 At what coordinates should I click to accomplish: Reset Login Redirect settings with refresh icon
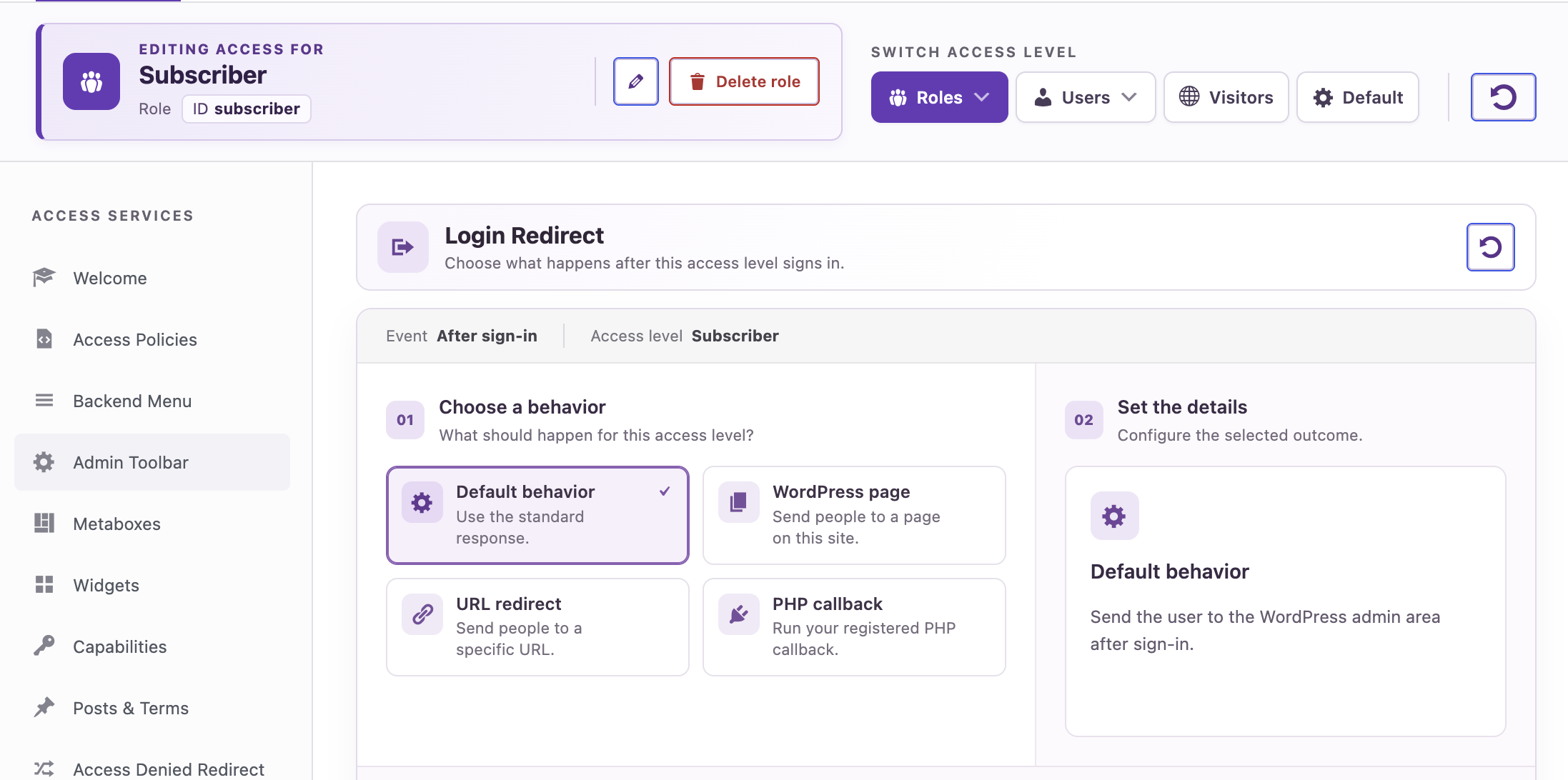tap(1490, 247)
